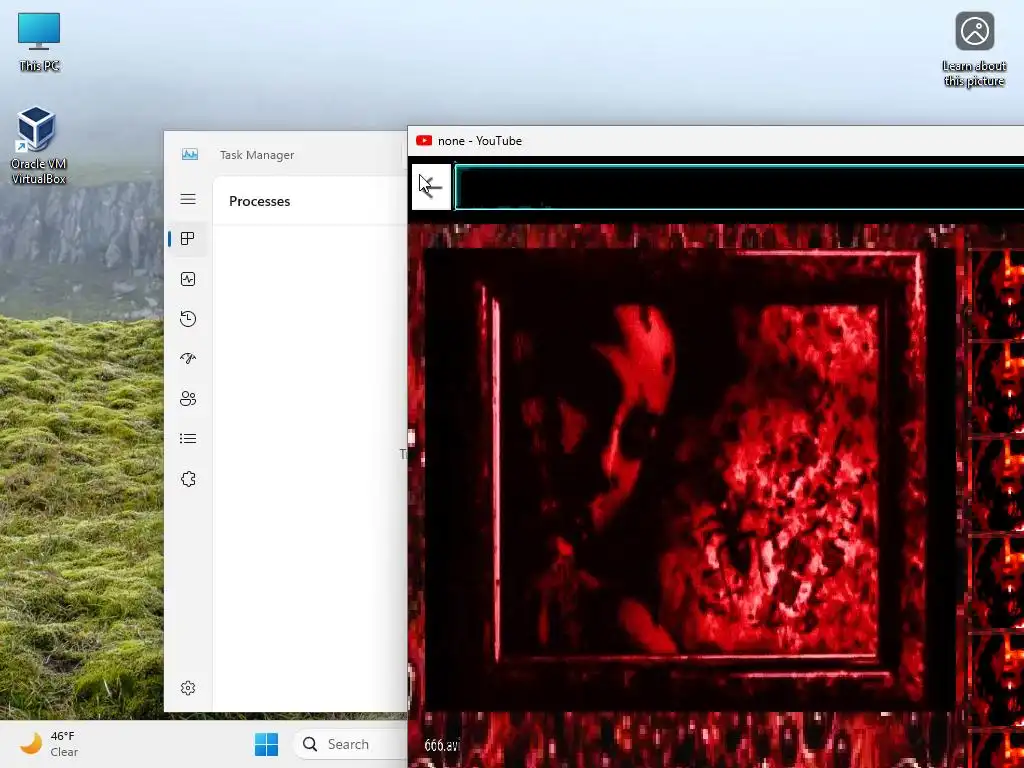This screenshot has height=768, width=1024.
Task: Open the This PC desktop icon
Action: 39,42
